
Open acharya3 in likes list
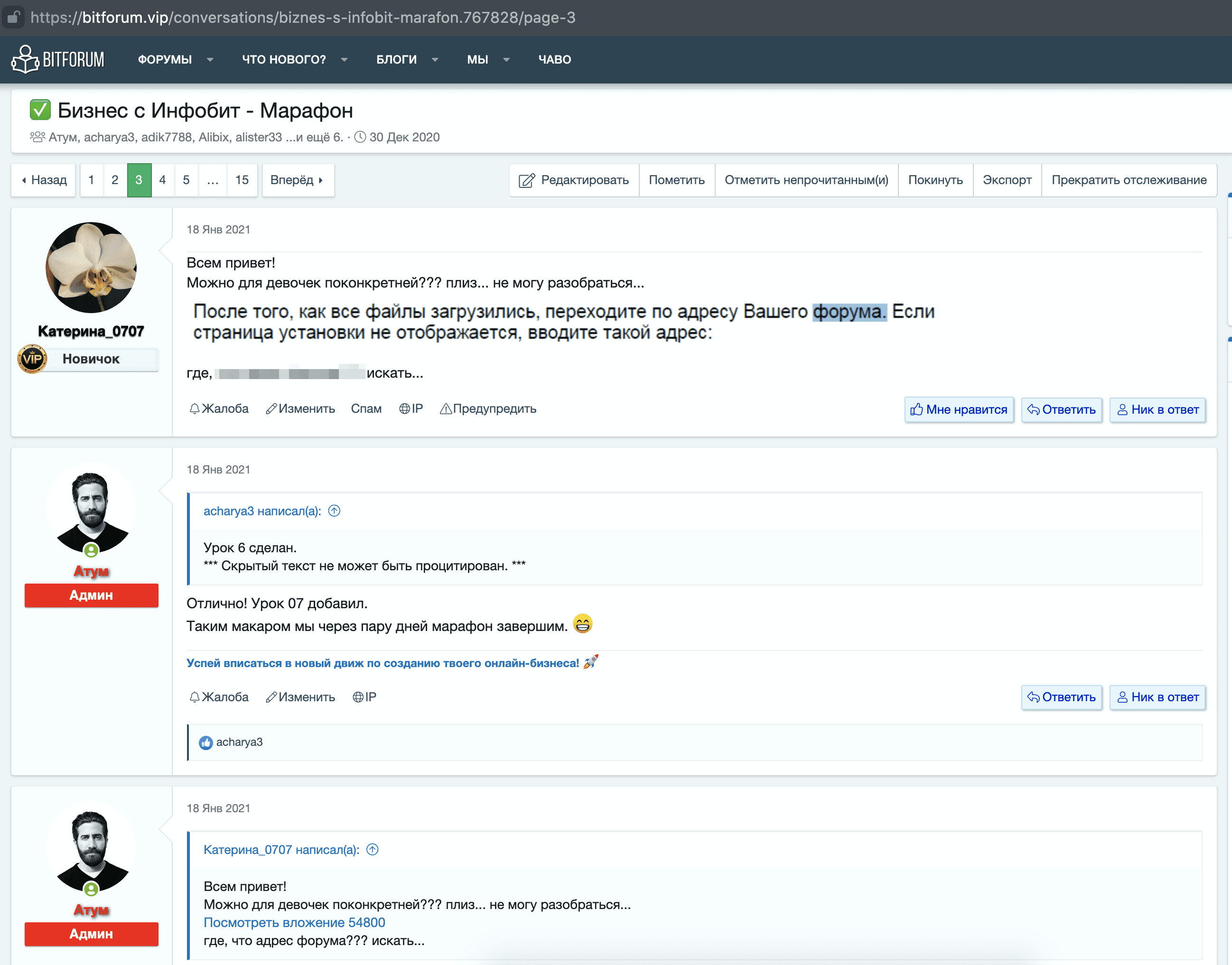240,742
